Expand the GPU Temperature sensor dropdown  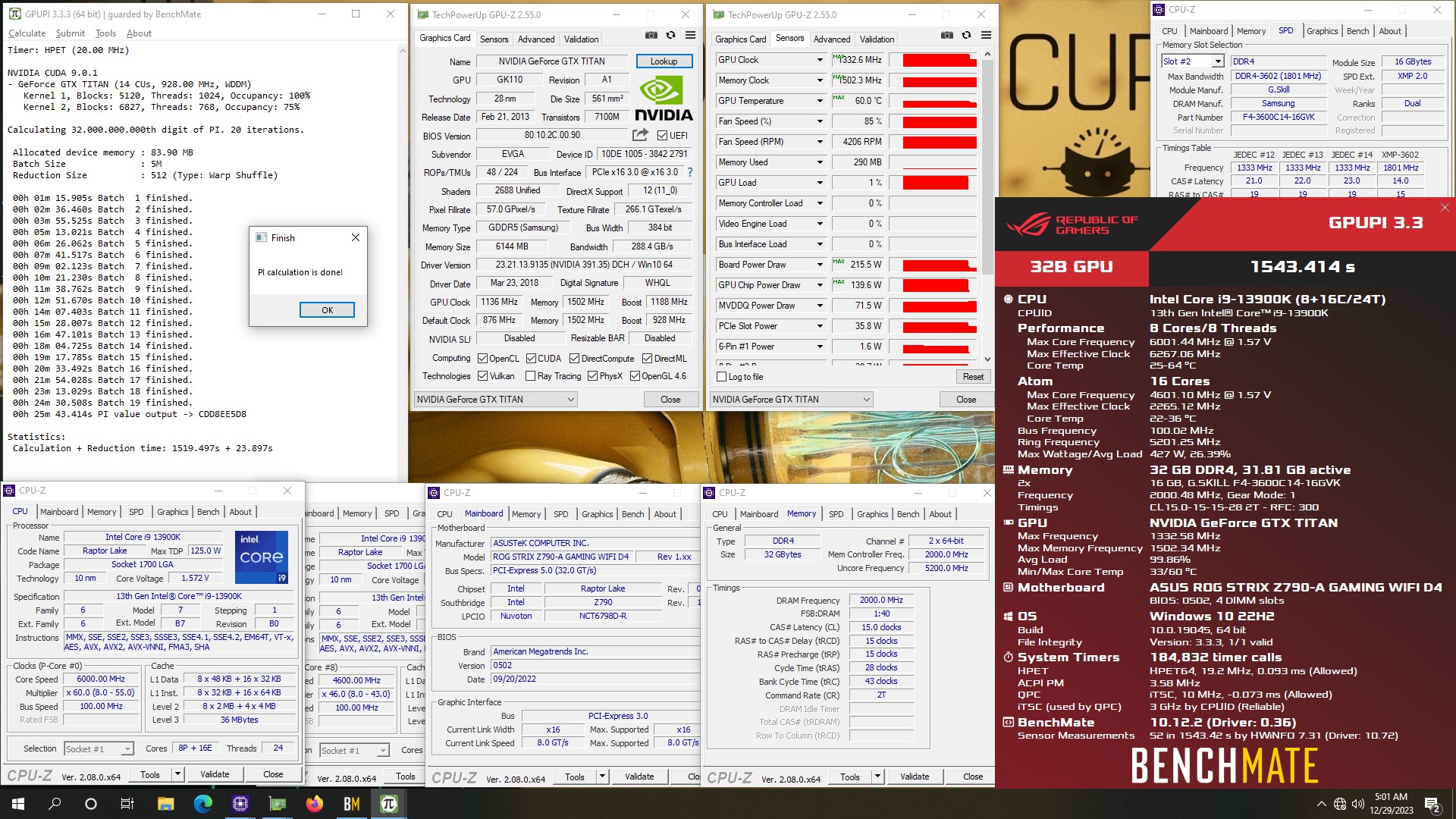click(820, 101)
